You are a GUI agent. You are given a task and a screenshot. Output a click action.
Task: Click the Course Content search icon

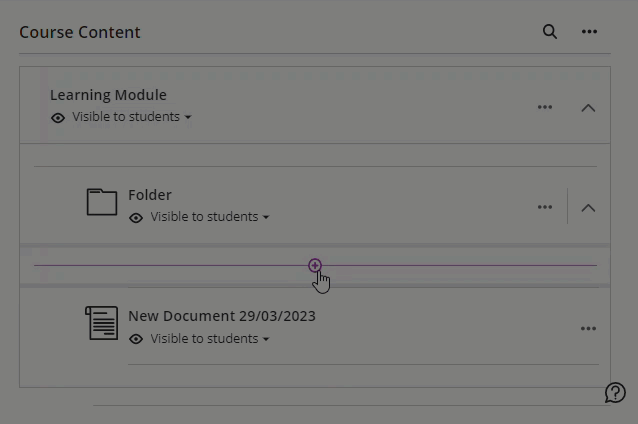pos(549,32)
